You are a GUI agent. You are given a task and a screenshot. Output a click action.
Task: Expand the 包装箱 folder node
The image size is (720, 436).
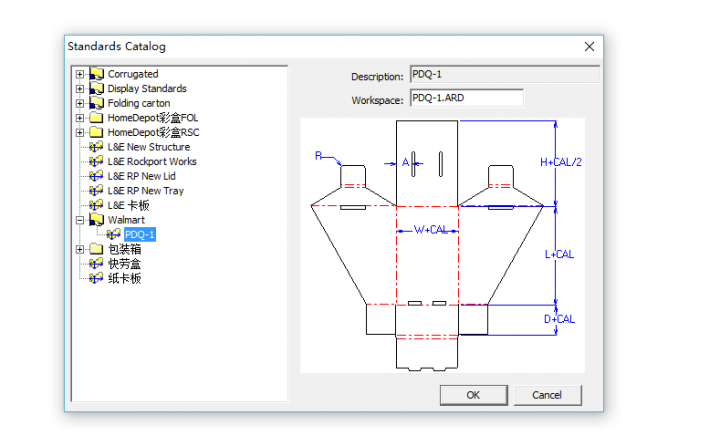click(x=80, y=249)
